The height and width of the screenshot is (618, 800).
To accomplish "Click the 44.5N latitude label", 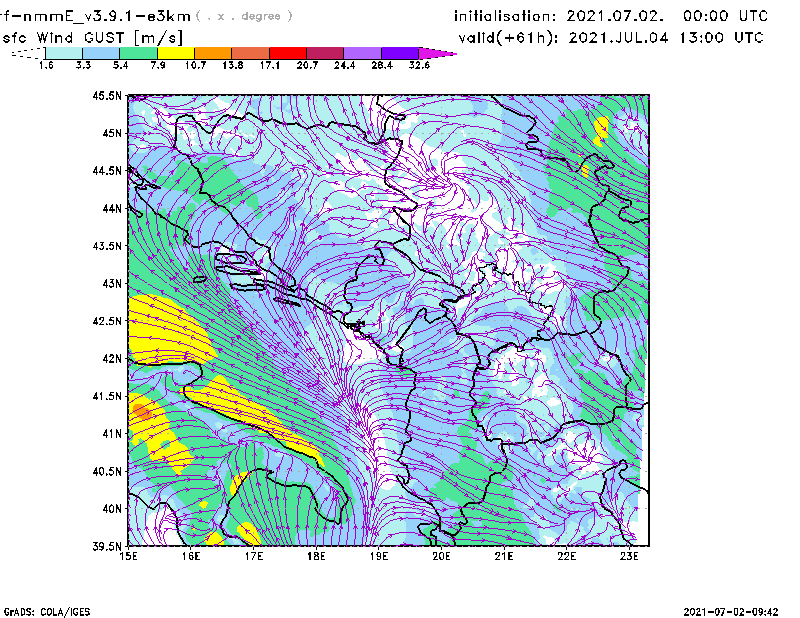I will [107, 170].
